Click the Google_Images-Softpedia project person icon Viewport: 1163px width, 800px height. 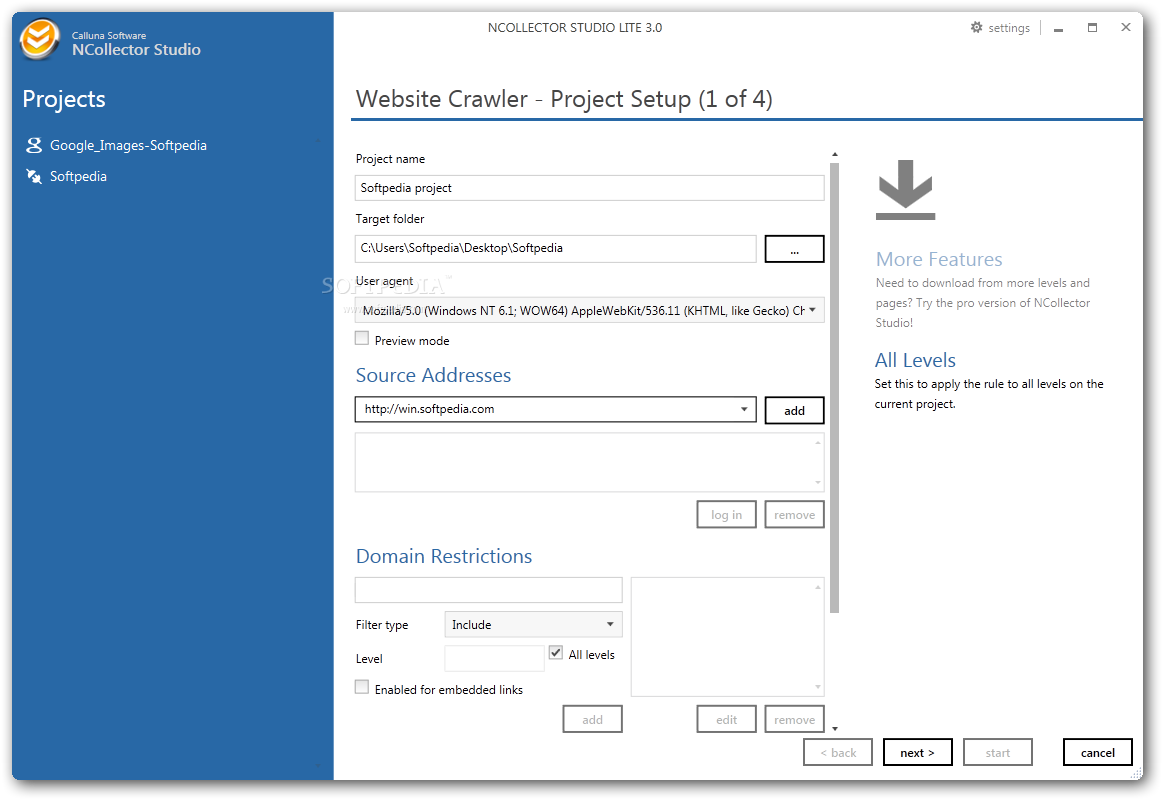[x=34, y=145]
